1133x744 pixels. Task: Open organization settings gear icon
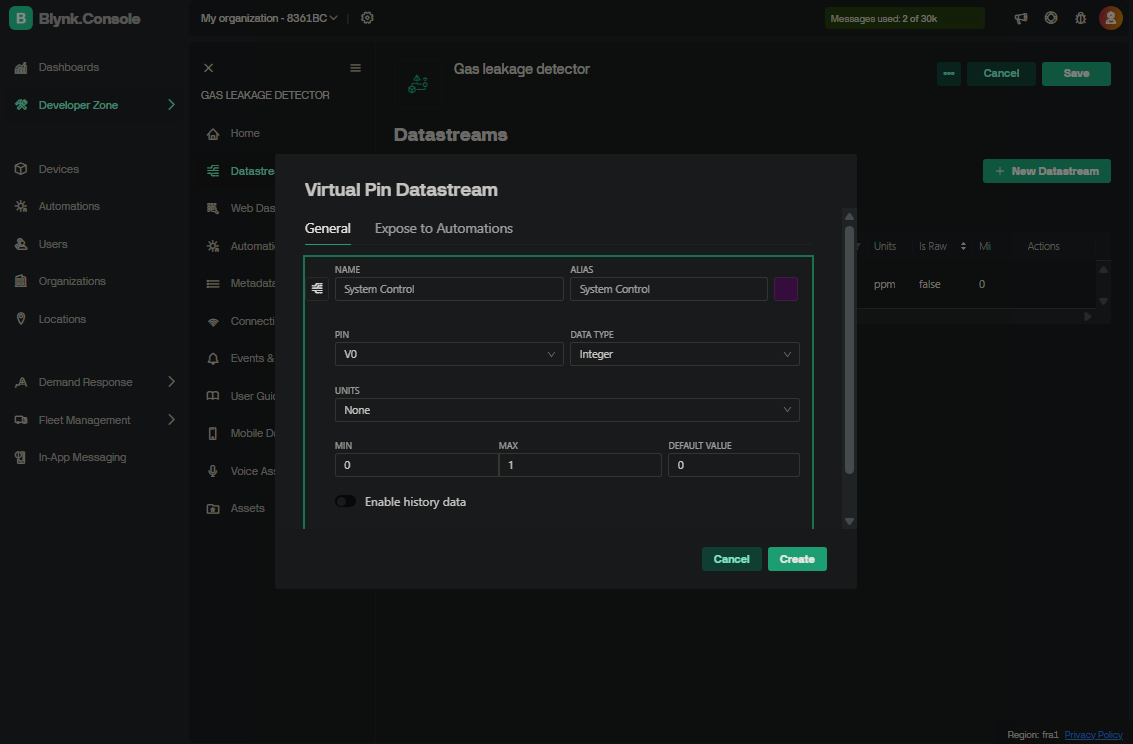(367, 18)
